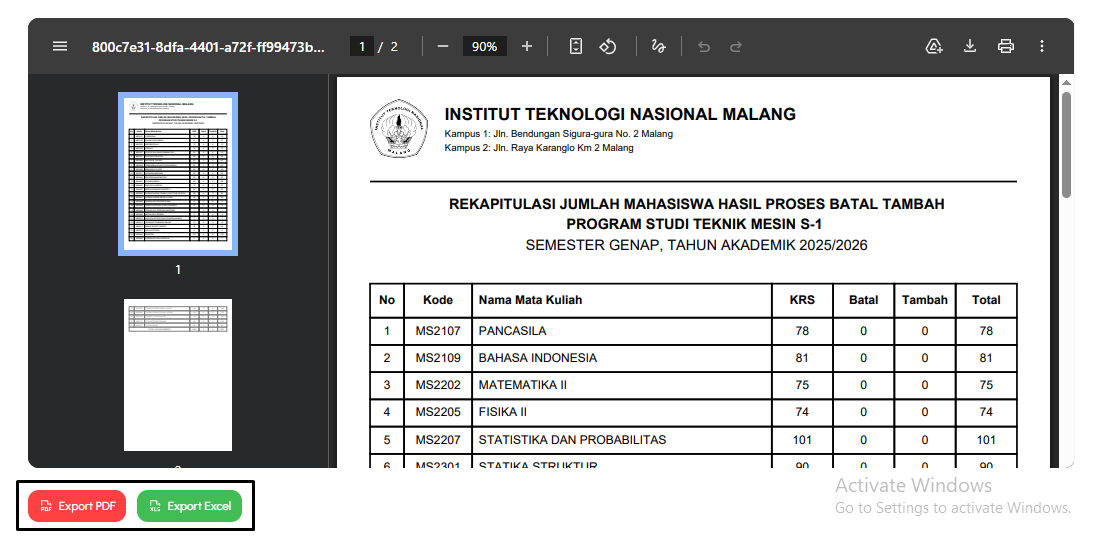Click the Total column header
This screenshot has height=537, width=1107.
pyautogui.click(x=986, y=300)
